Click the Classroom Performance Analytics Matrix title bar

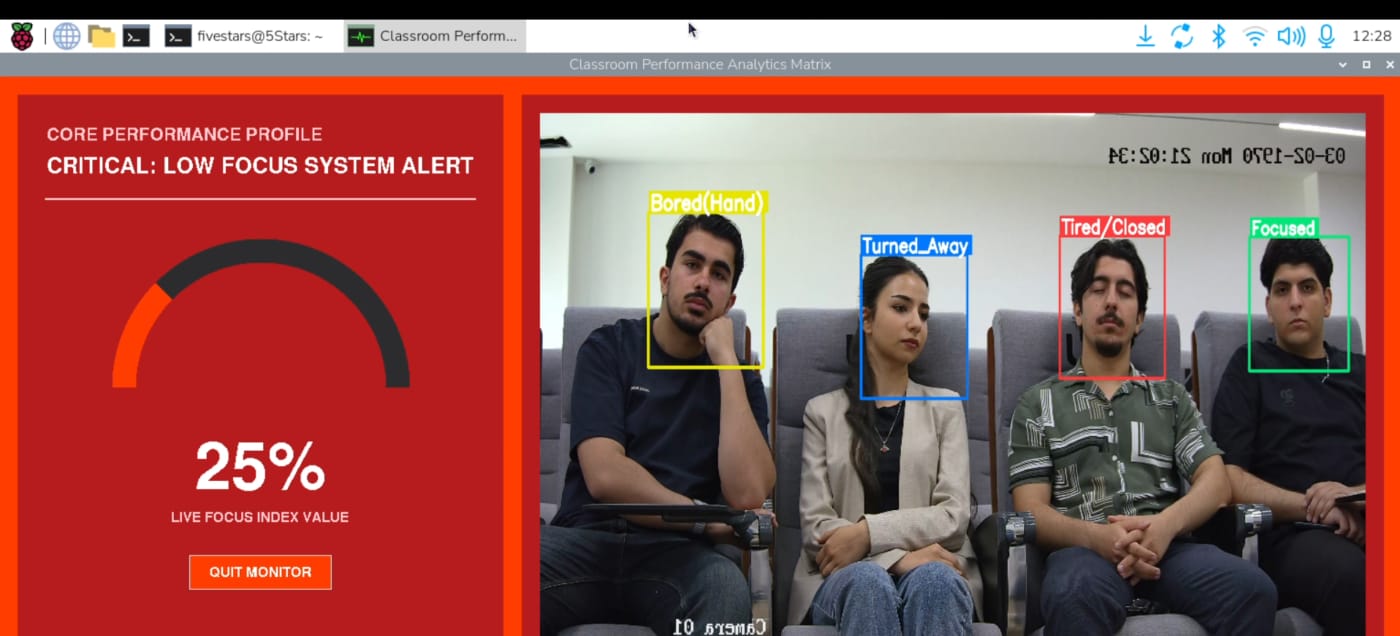pos(700,64)
